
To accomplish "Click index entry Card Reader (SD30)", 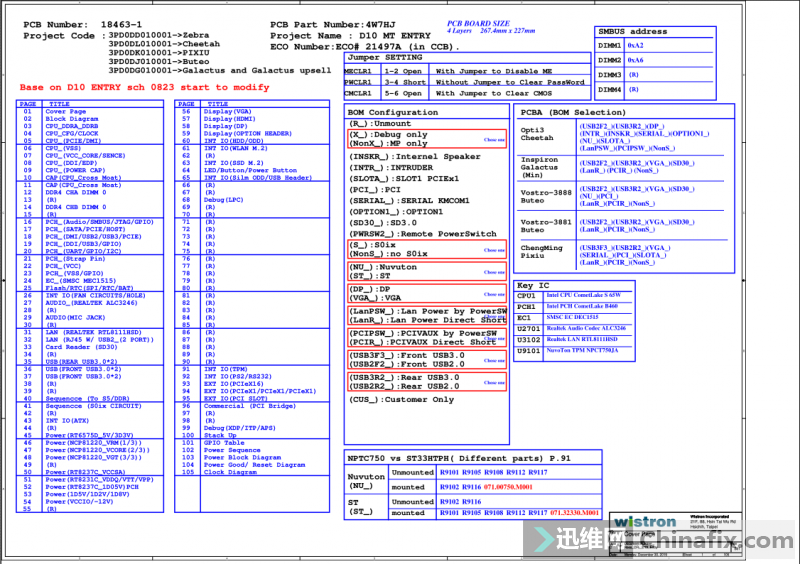I will click(x=81, y=347).
